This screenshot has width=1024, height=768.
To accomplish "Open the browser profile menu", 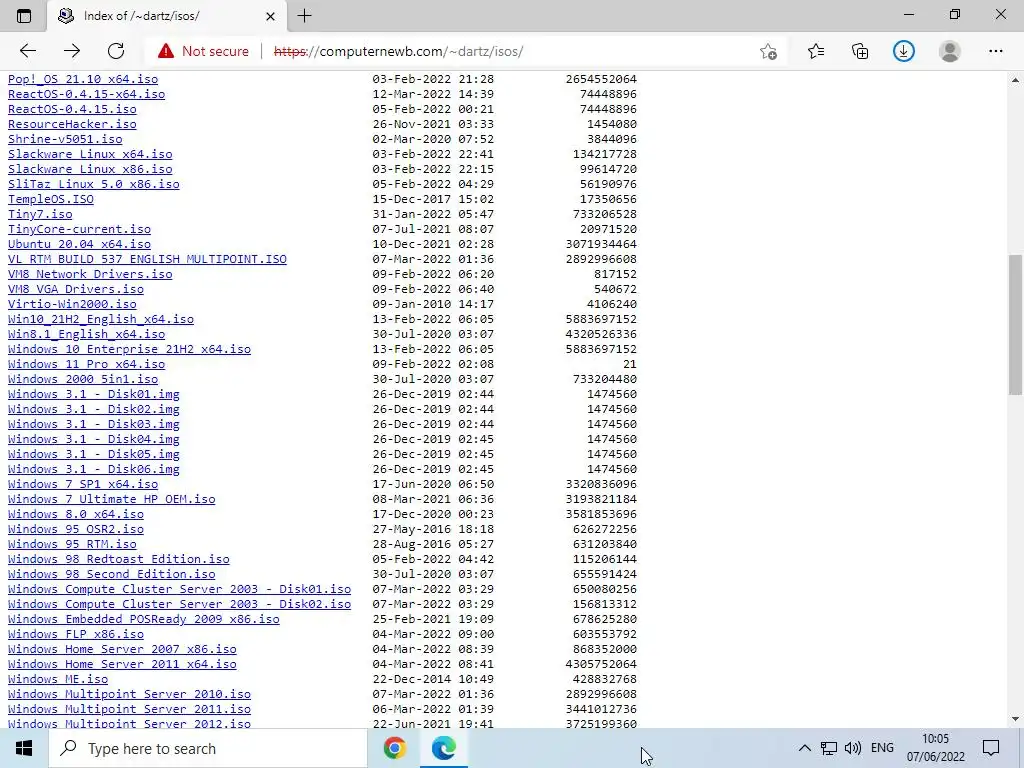I will [x=950, y=51].
